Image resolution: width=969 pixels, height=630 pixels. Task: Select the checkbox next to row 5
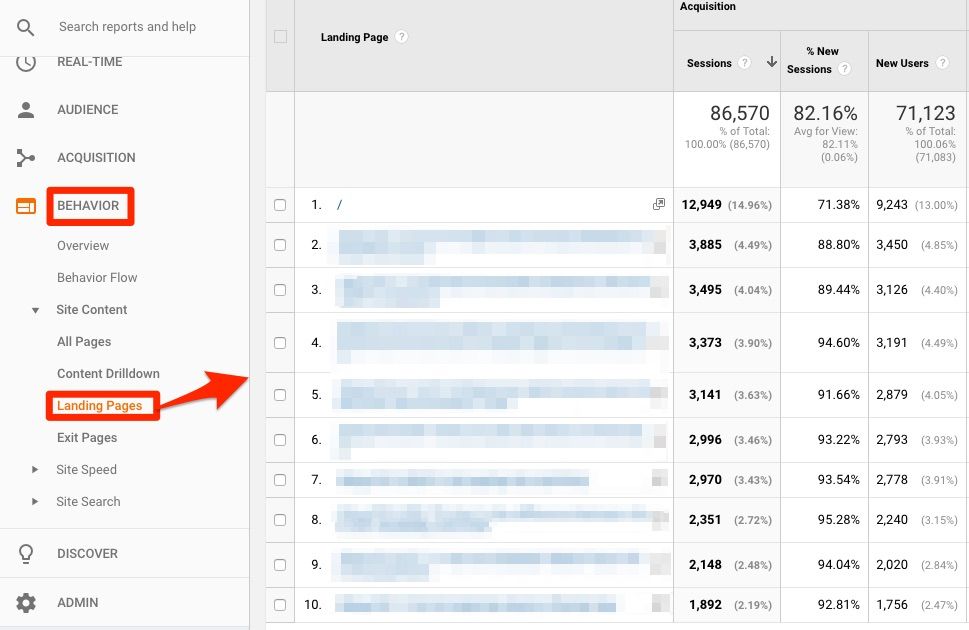click(x=280, y=394)
